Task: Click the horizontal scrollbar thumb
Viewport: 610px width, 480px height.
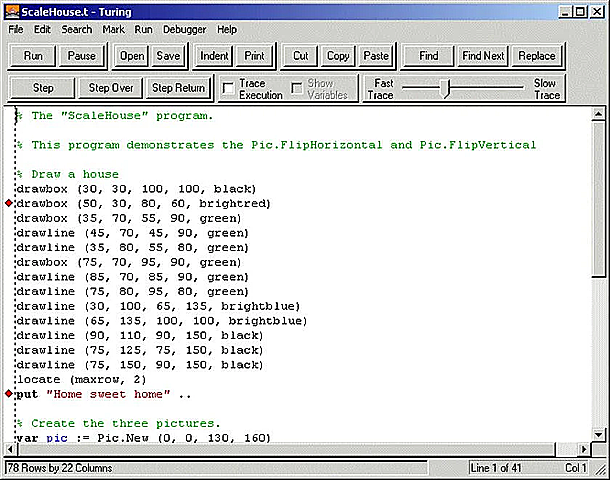Action: pos(286,449)
